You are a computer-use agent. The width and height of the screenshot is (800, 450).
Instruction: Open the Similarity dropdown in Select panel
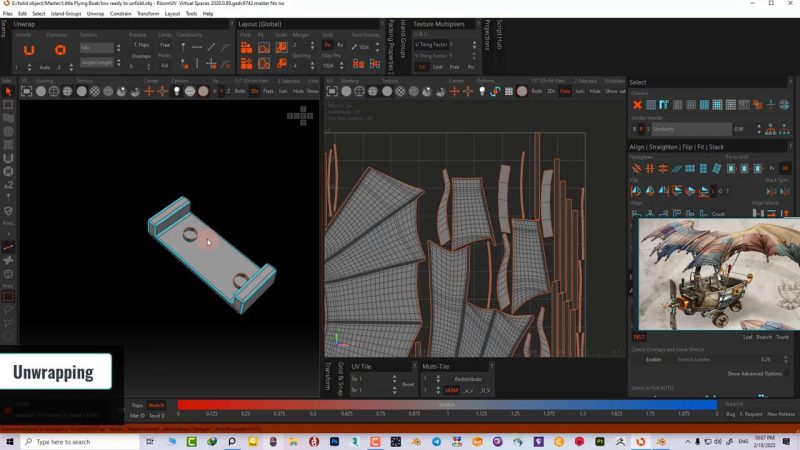690,129
